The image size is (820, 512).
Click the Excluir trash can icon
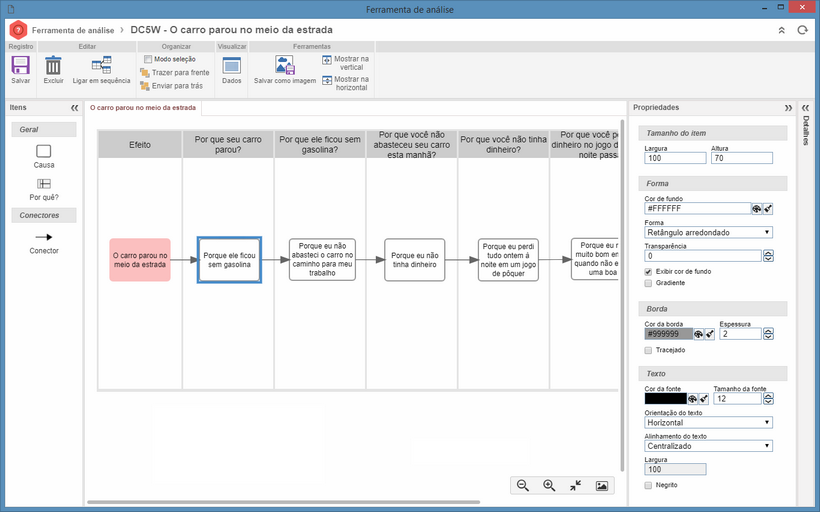pyautogui.click(x=53, y=66)
